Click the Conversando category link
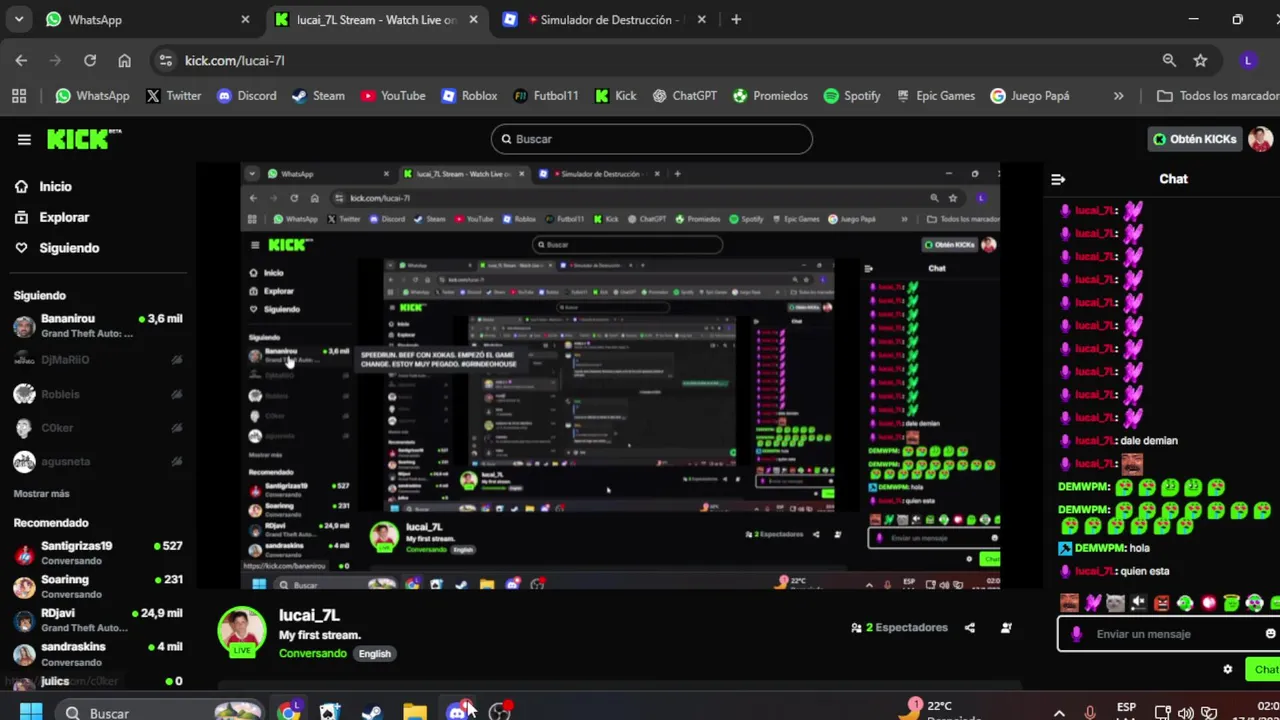The height and width of the screenshot is (720, 1280). click(x=313, y=653)
